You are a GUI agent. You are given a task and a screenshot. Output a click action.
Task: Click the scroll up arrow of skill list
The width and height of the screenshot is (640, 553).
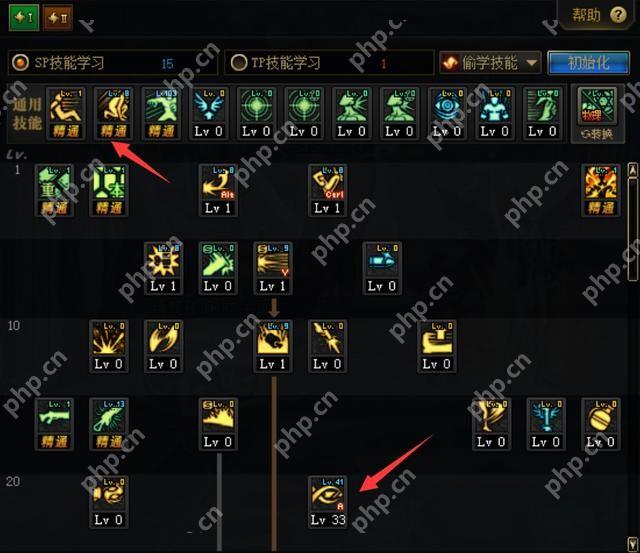pyautogui.click(x=633, y=169)
